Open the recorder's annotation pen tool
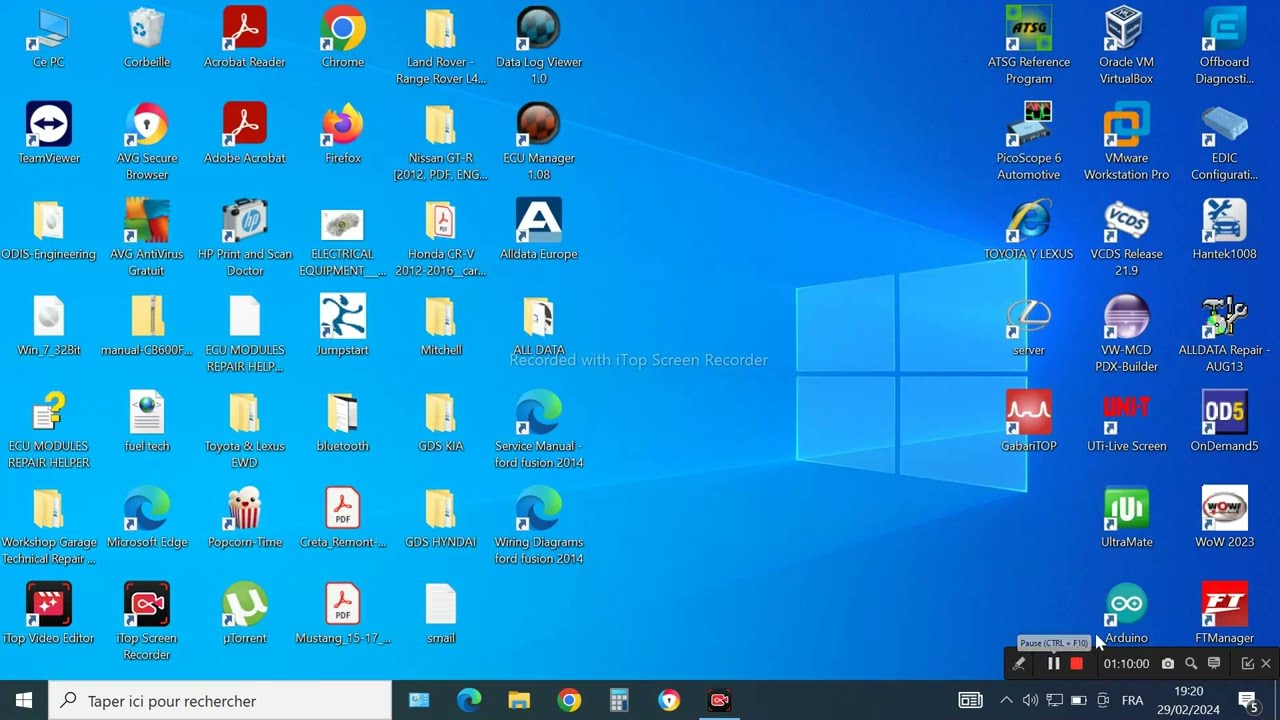 pos(1019,664)
